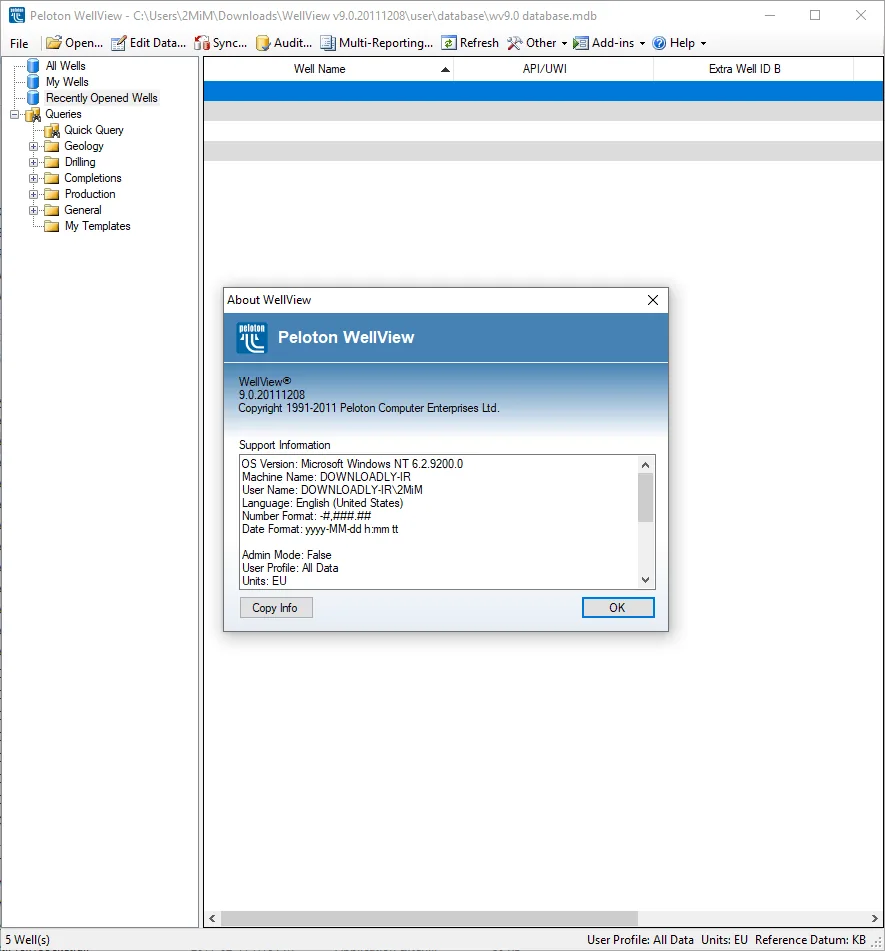Collapse the Queries tree node
Viewport: 885px width, 951px height.
pos(15,114)
